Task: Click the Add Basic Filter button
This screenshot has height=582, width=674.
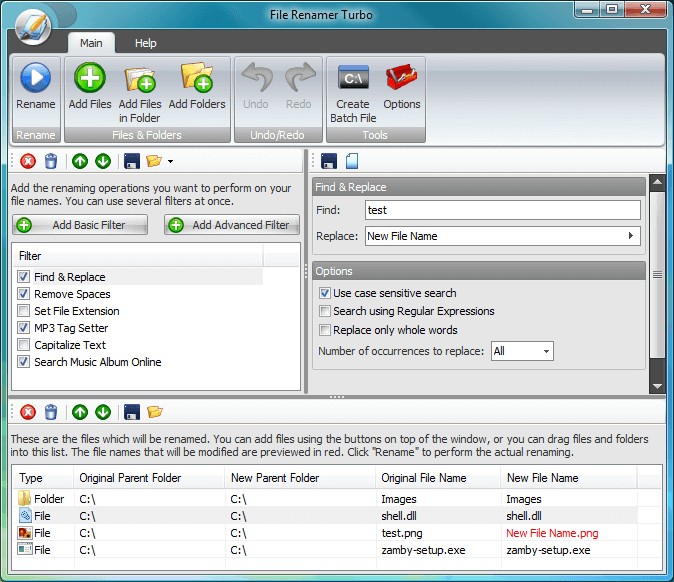Action: pyautogui.click(x=80, y=225)
